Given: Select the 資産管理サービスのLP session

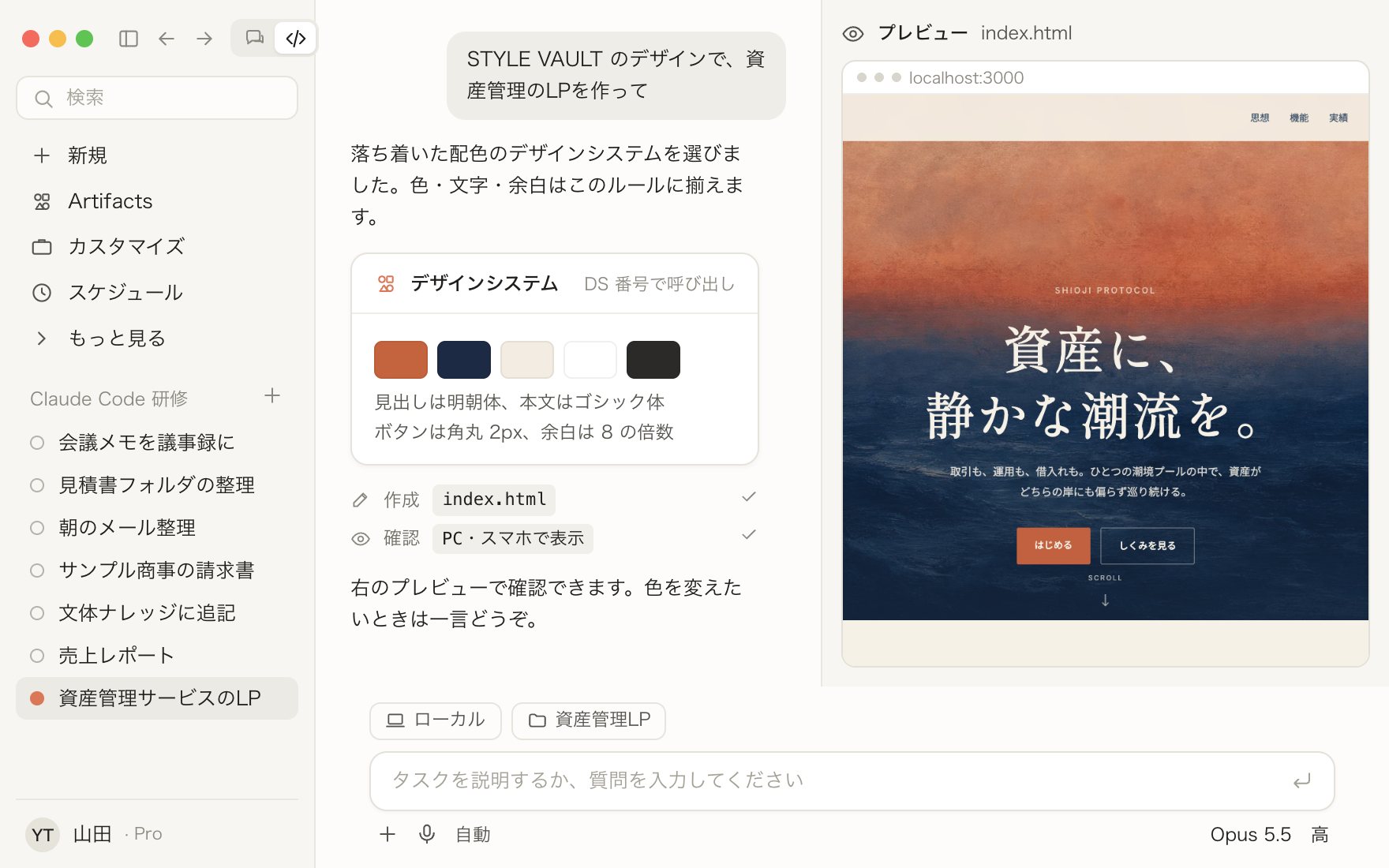Looking at the screenshot, I should [157, 698].
